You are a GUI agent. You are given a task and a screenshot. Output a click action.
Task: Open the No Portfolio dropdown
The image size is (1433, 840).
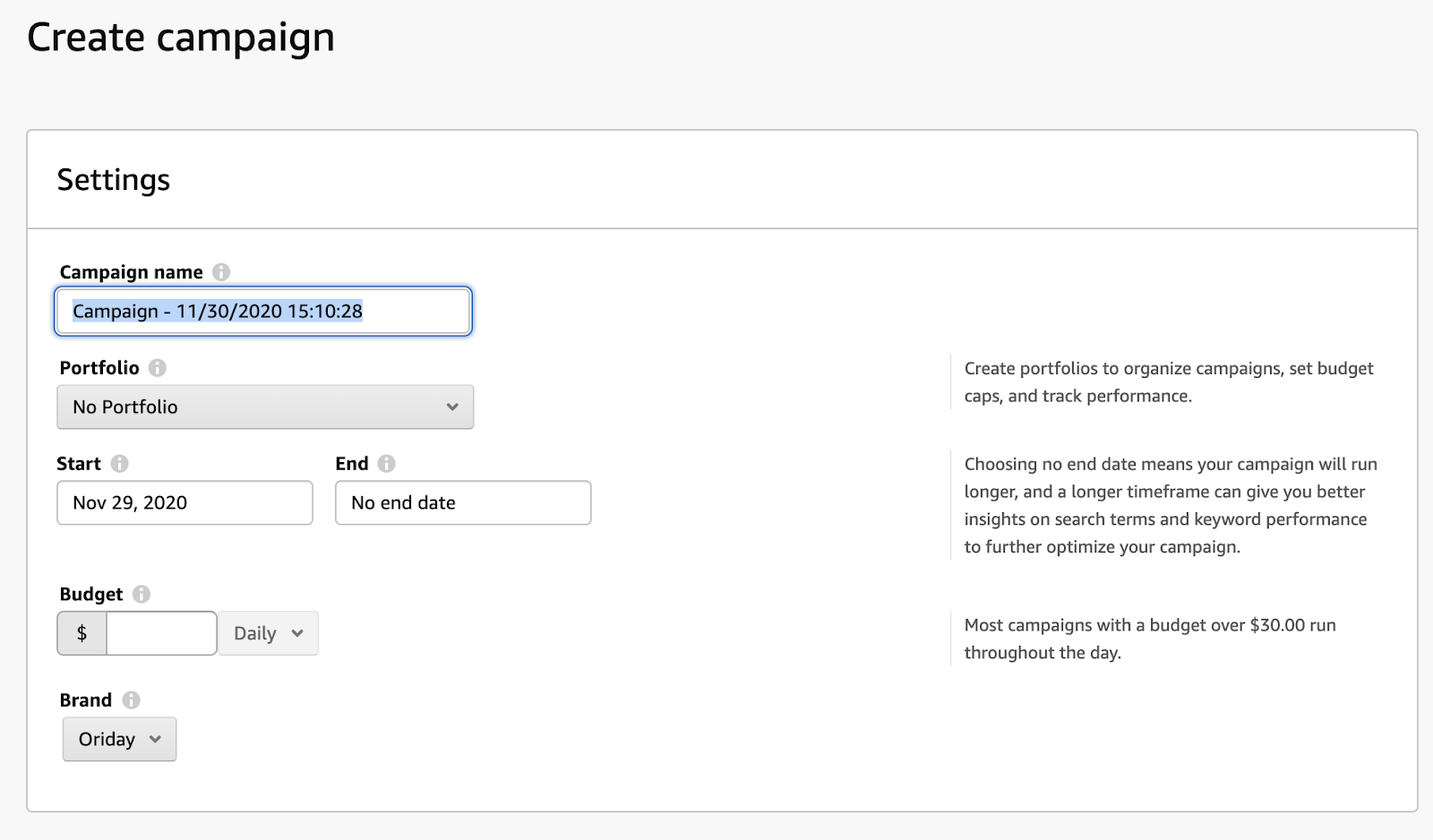(x=265, y=407)
